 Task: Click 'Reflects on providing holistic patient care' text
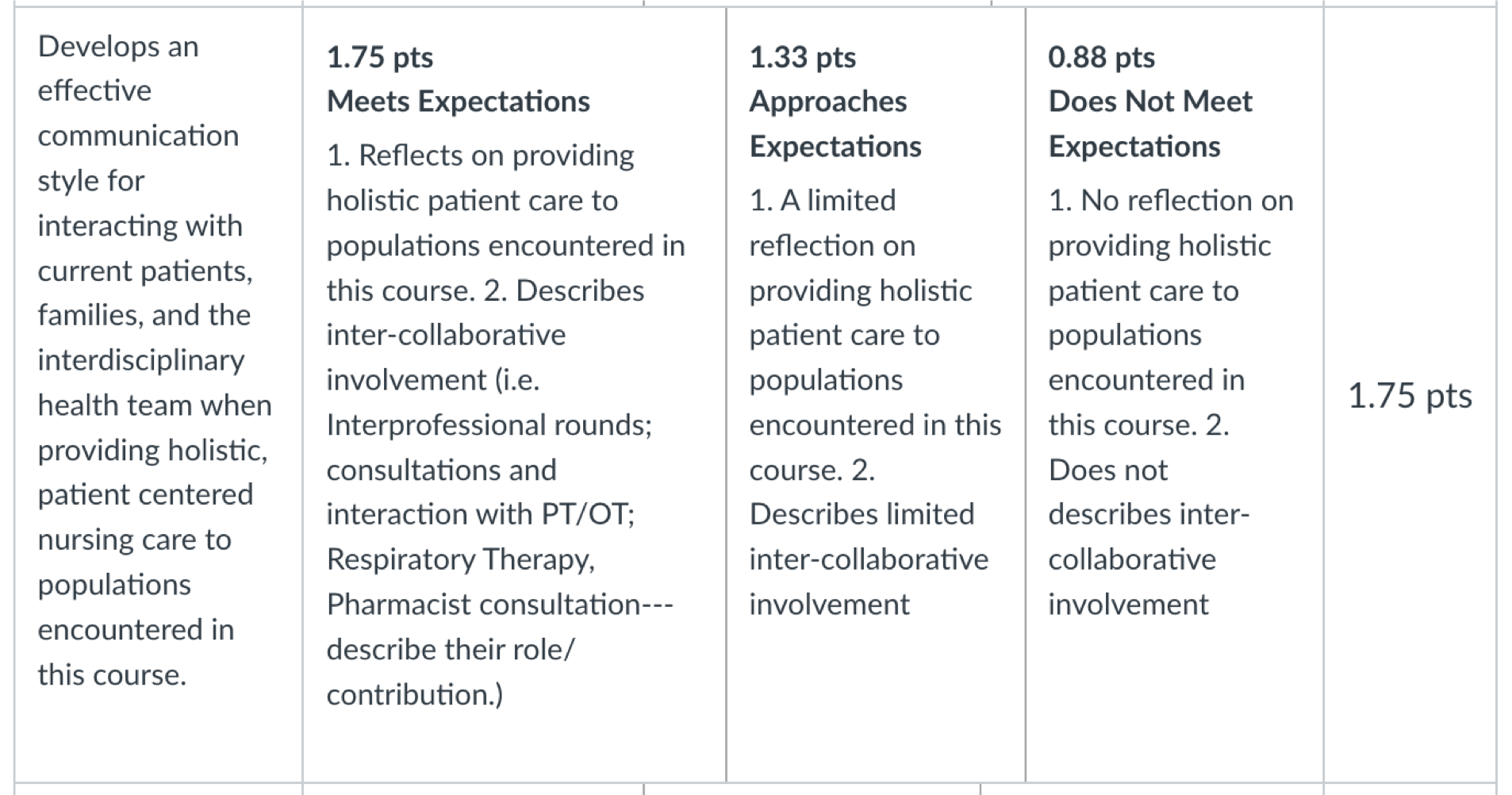click(480, 178)
